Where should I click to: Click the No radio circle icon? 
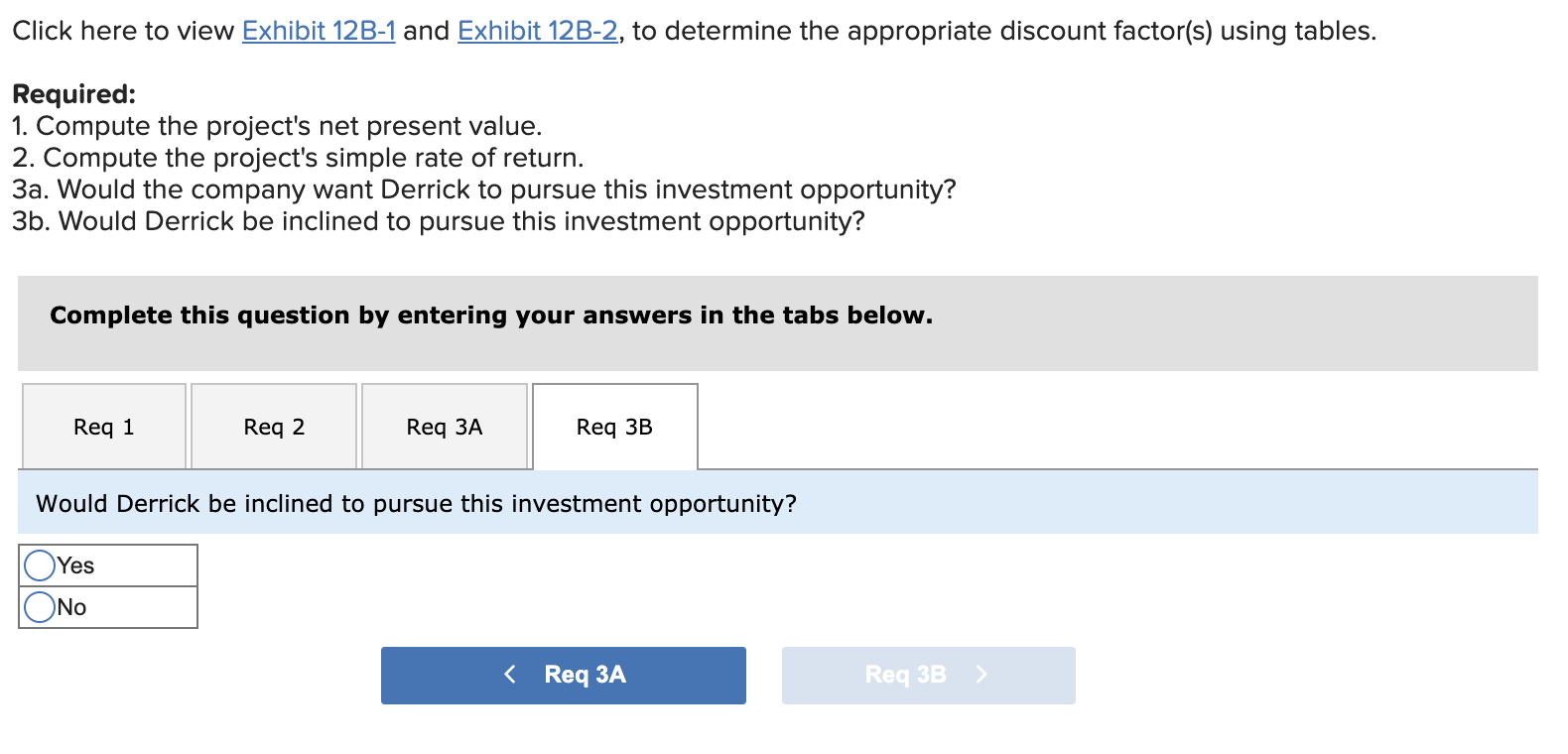(x=39, y=606)
